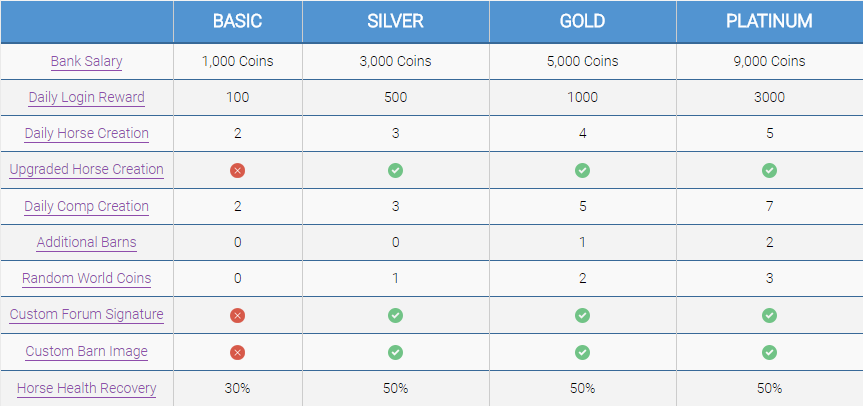This screenshot has width=863, height=406.
Task: Click the red X for Basic Custom Barn Image
Action: tap(237, 352)
